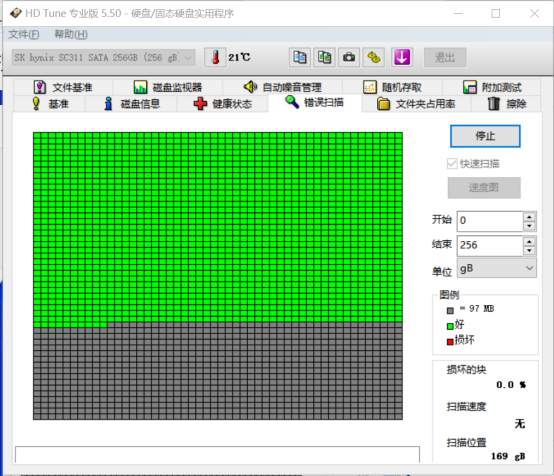Switch to the 擦除 erase tab
The width and height of the screenshot is (554, 476).
click(x=507, y=104)
